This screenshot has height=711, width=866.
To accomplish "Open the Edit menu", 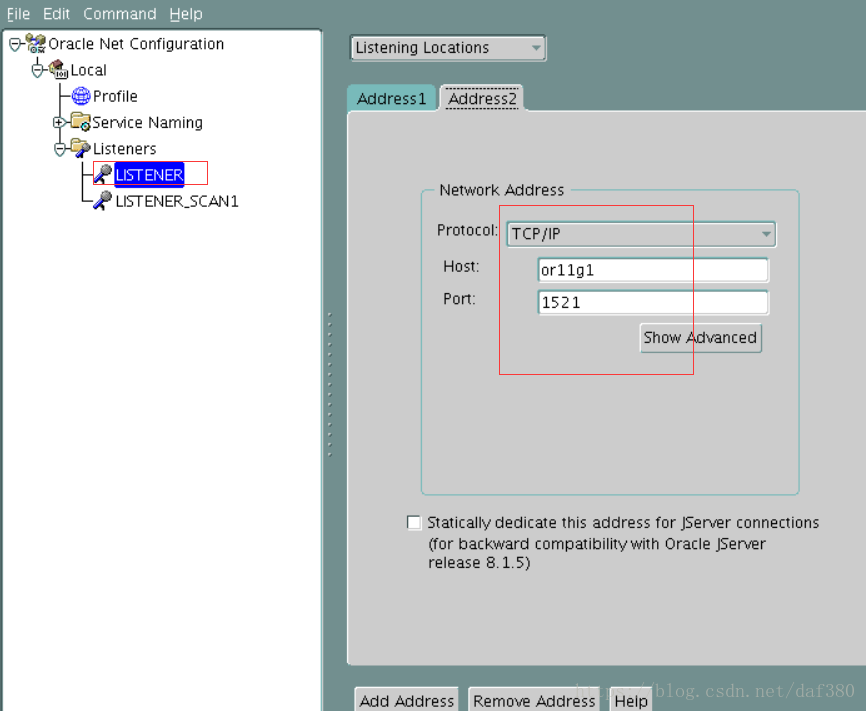I will point(56,14).
